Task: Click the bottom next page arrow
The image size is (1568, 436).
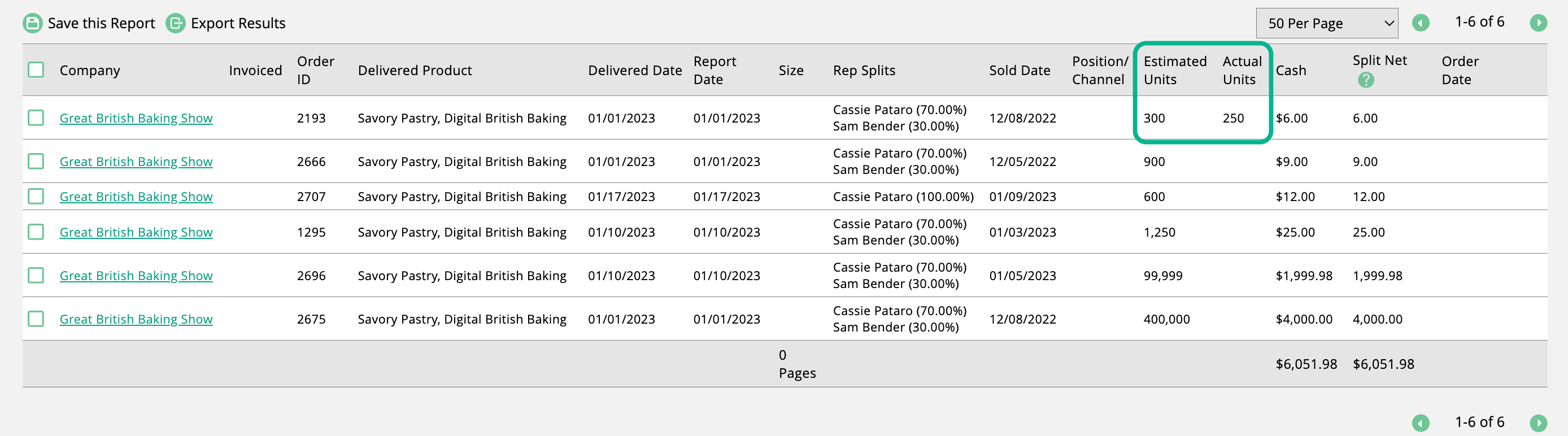Action: coord(1538,422)
